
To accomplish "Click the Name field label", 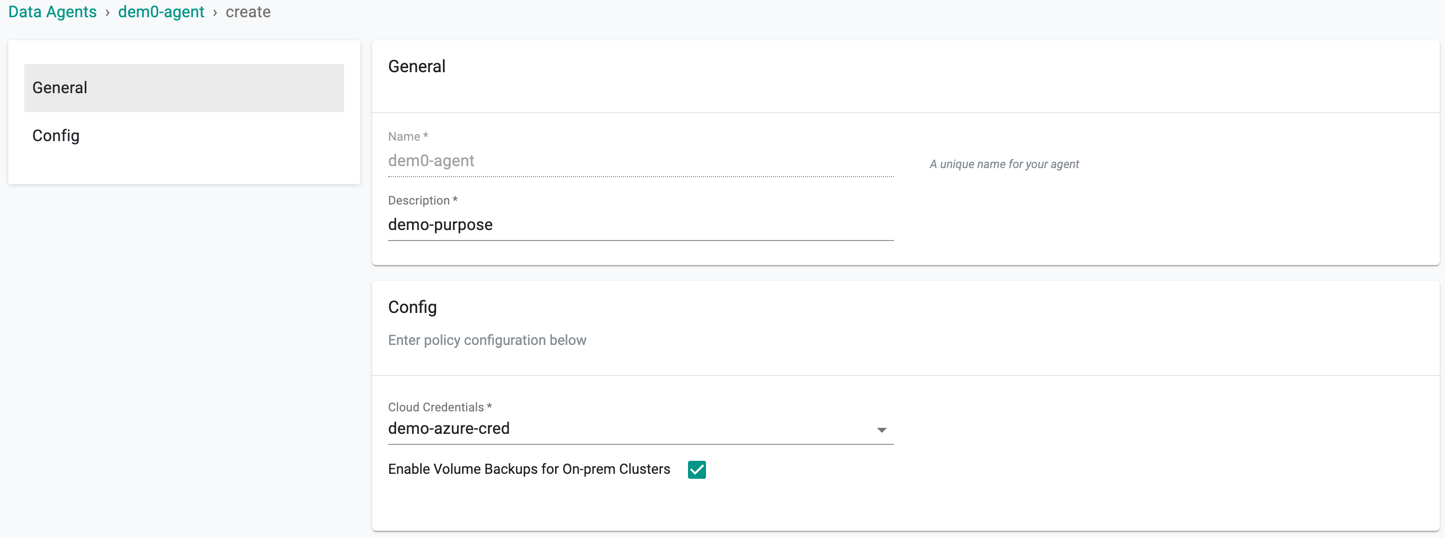I will (x=408, y=137).
